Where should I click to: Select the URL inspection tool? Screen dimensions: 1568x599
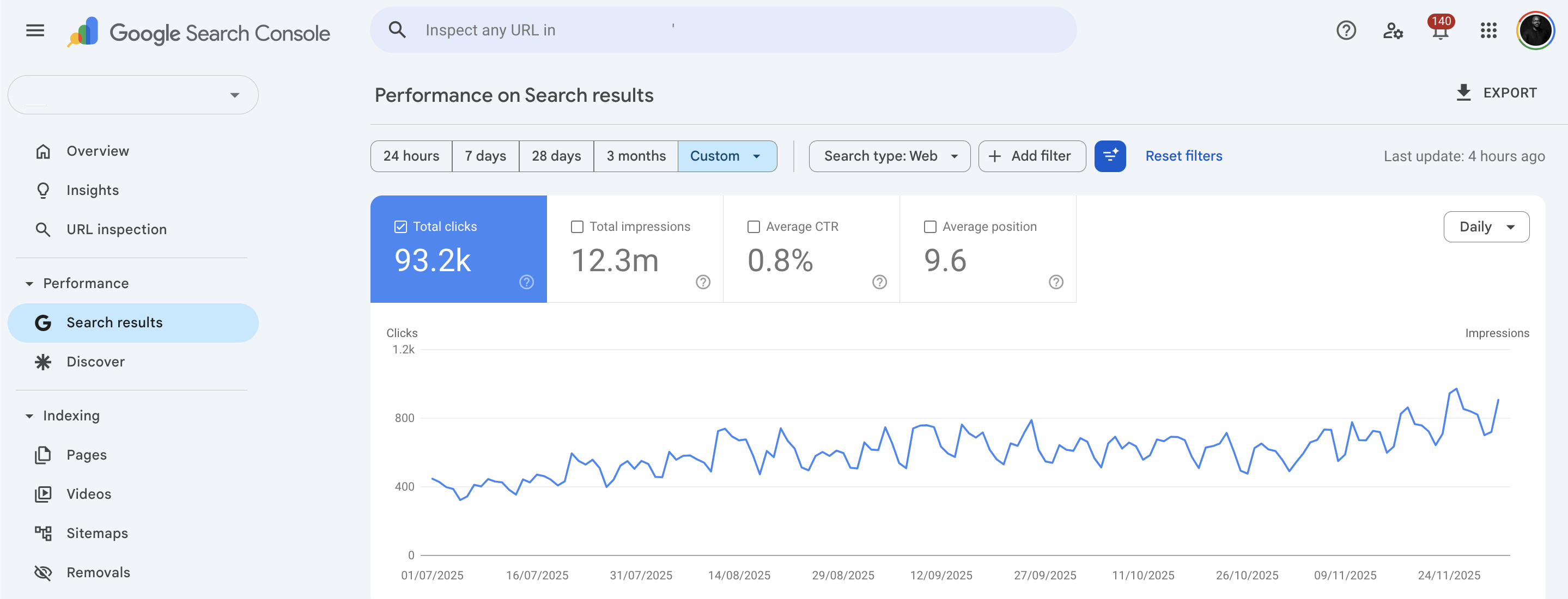pos(116,229)
